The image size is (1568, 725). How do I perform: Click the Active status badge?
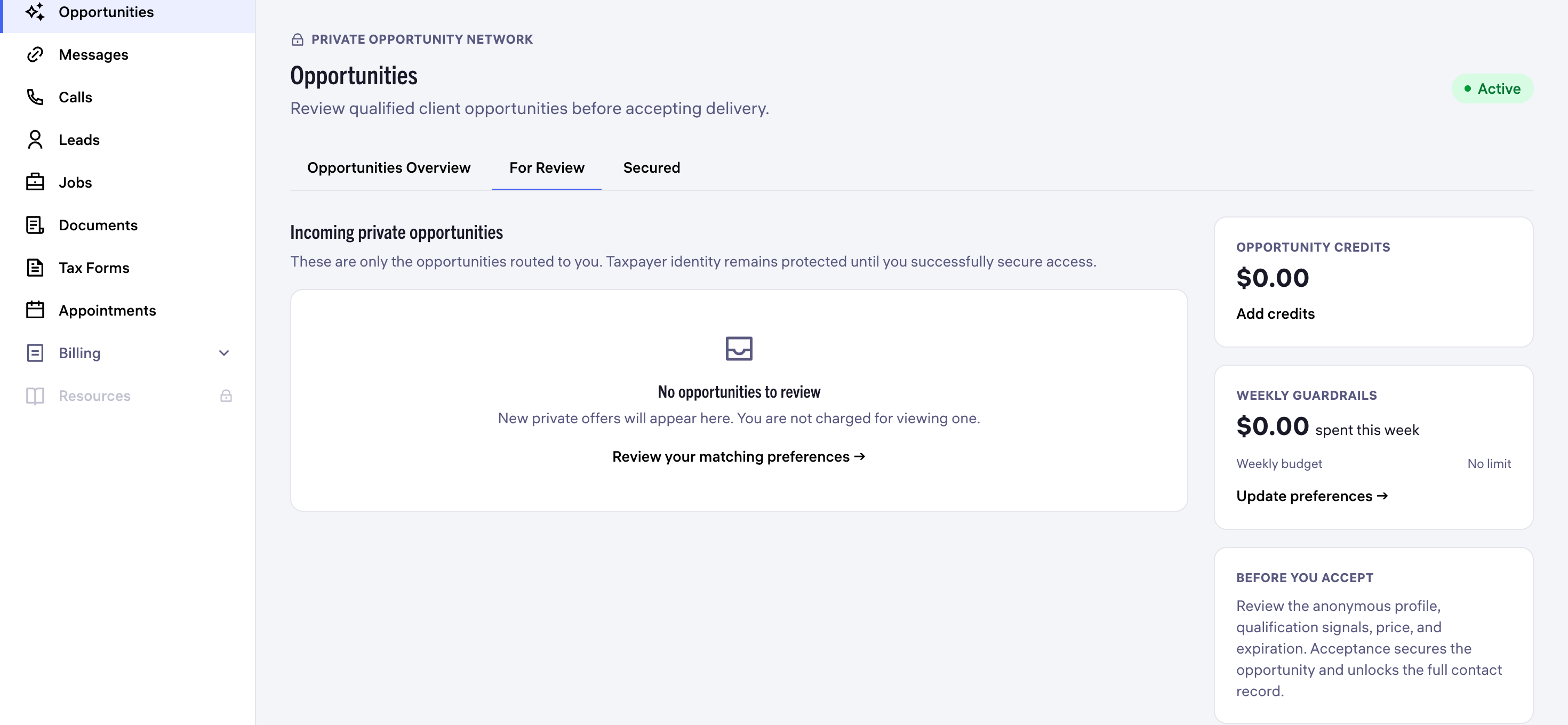[1492, 89]
